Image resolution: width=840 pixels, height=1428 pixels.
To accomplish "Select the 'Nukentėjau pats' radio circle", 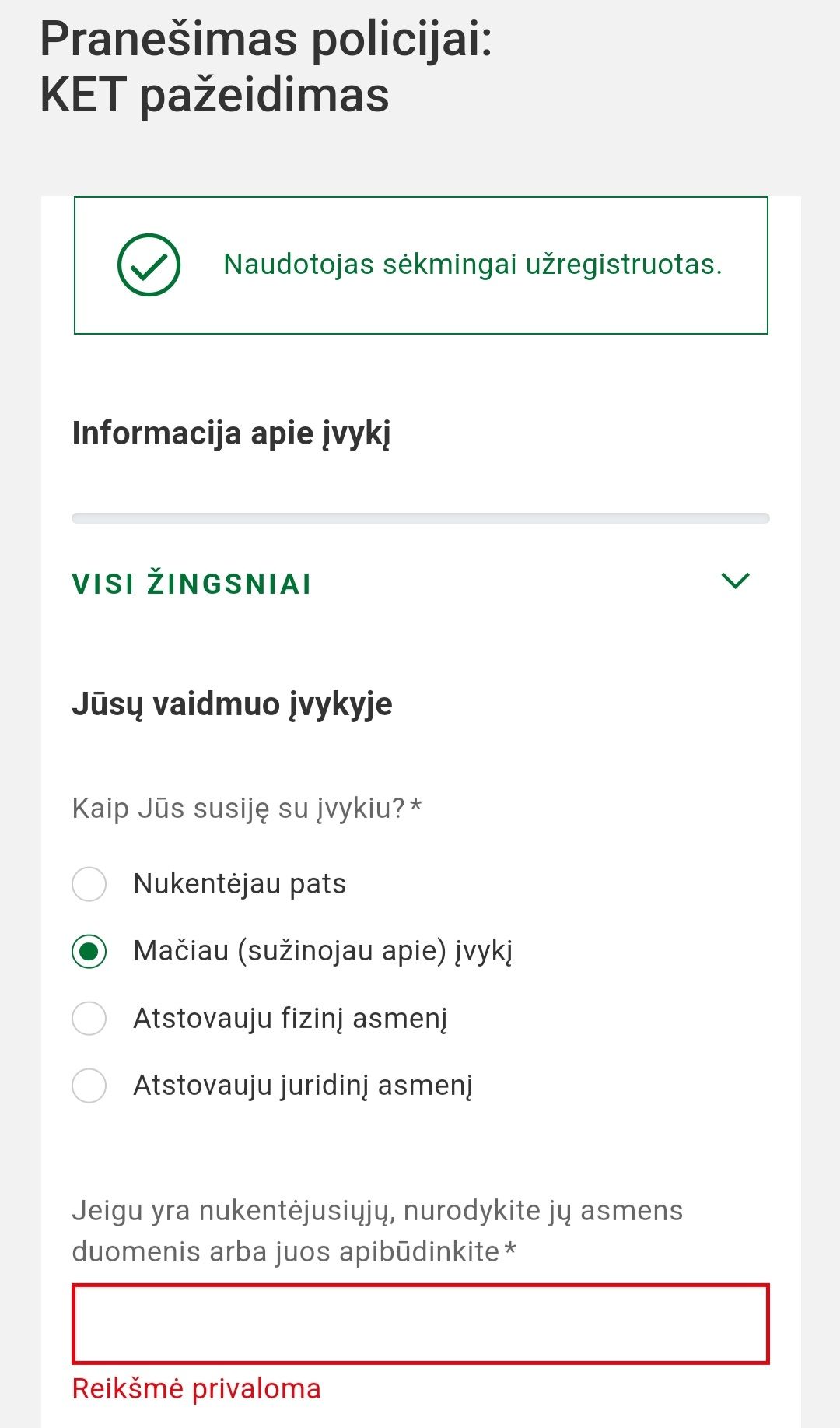I will tap(89, 884).
